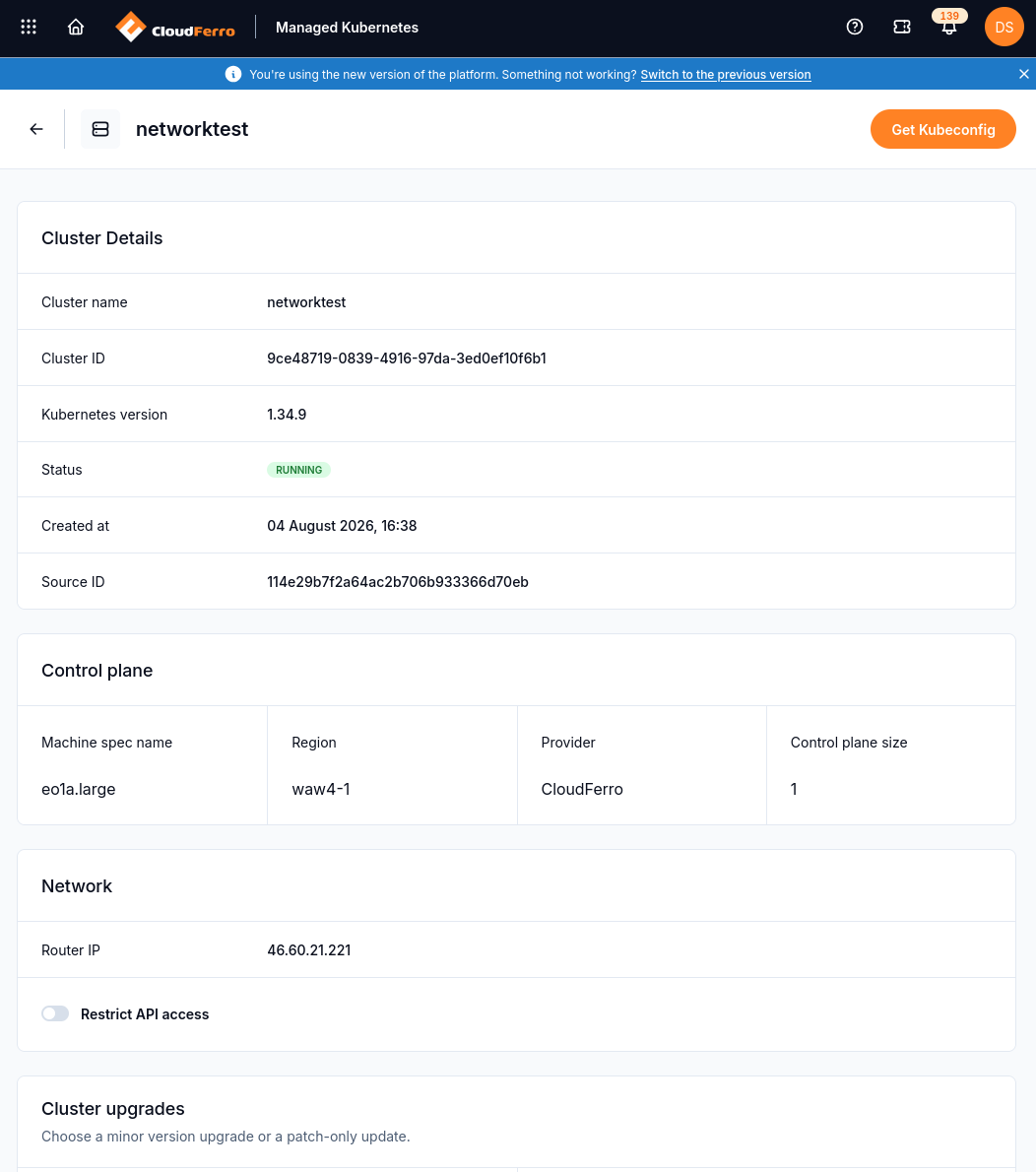Dismiss the new version banner
The height and width of the screenshot is (1172, 1036).
(1023, 74)
